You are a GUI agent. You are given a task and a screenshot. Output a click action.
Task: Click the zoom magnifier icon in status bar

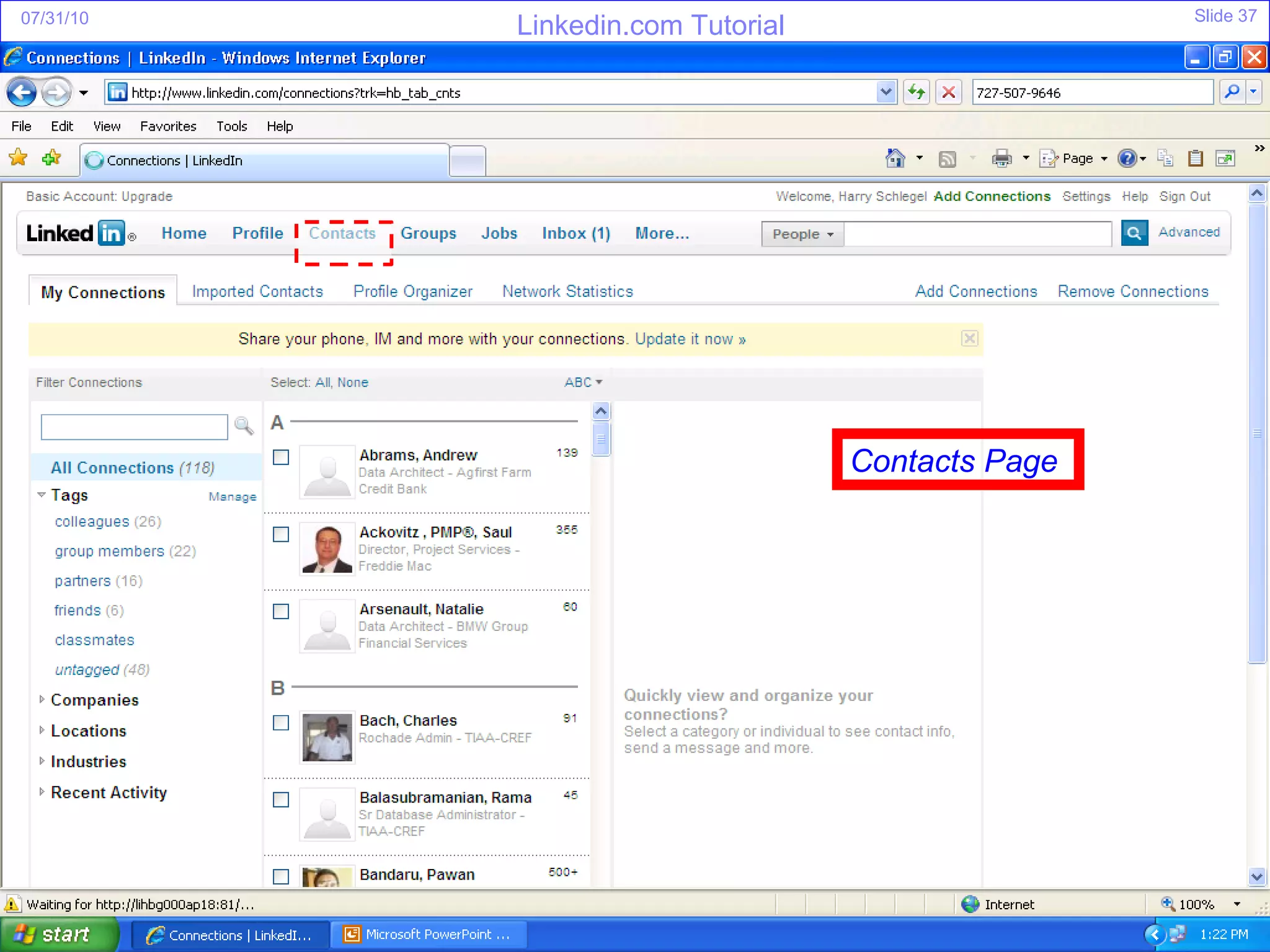[1168, 904]
